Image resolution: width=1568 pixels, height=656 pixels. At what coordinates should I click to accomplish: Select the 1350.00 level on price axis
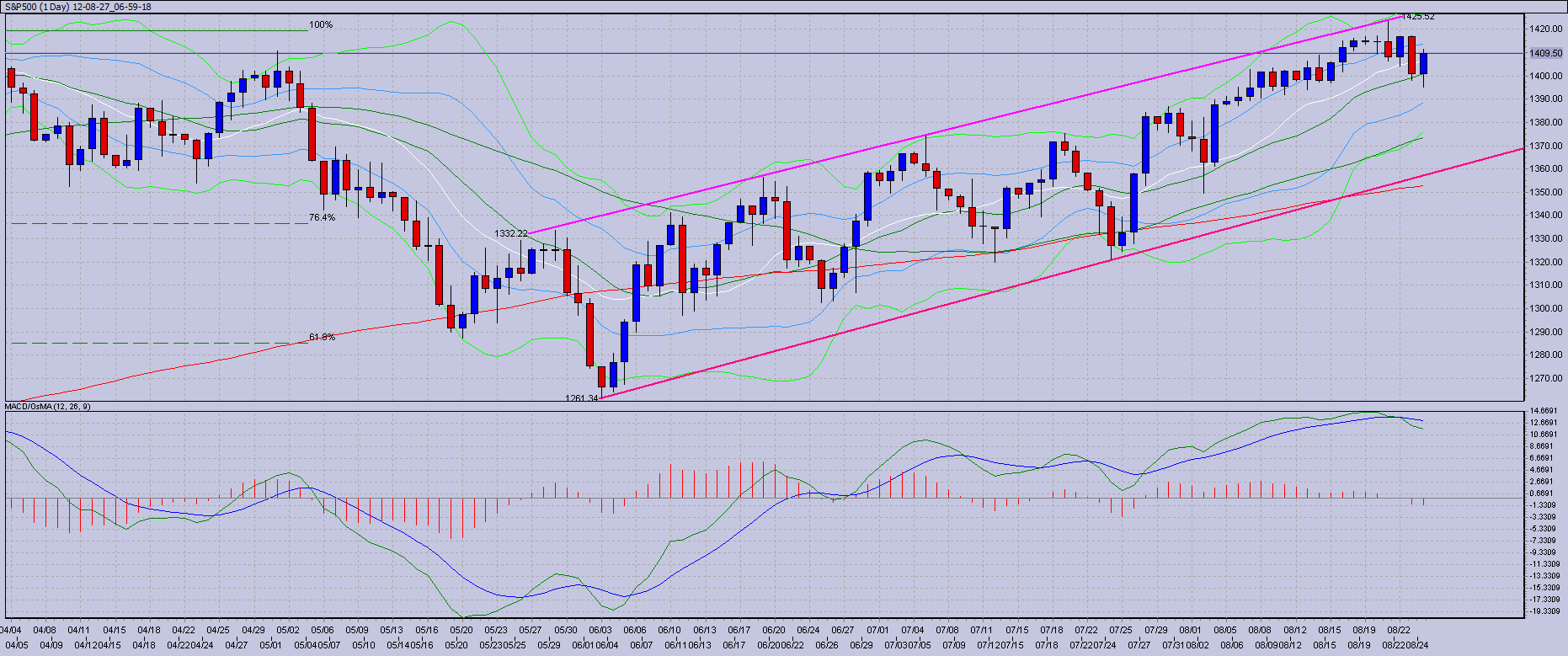click(1546, 192)
